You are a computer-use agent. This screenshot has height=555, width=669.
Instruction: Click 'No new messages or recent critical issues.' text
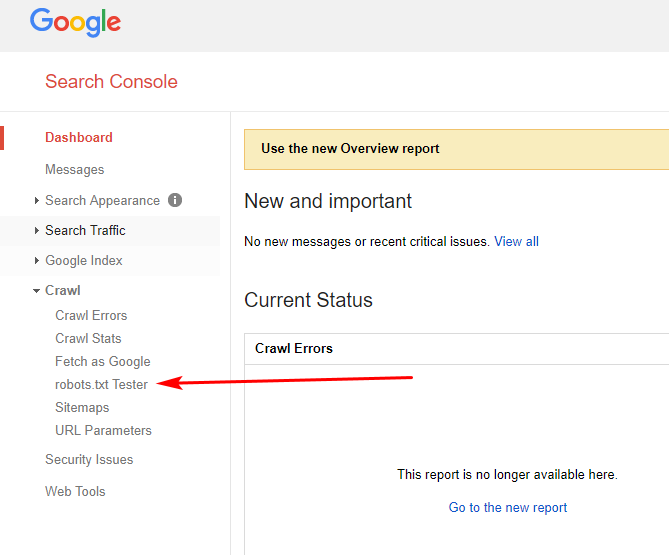pyautogui.click(x=367, y=241)
